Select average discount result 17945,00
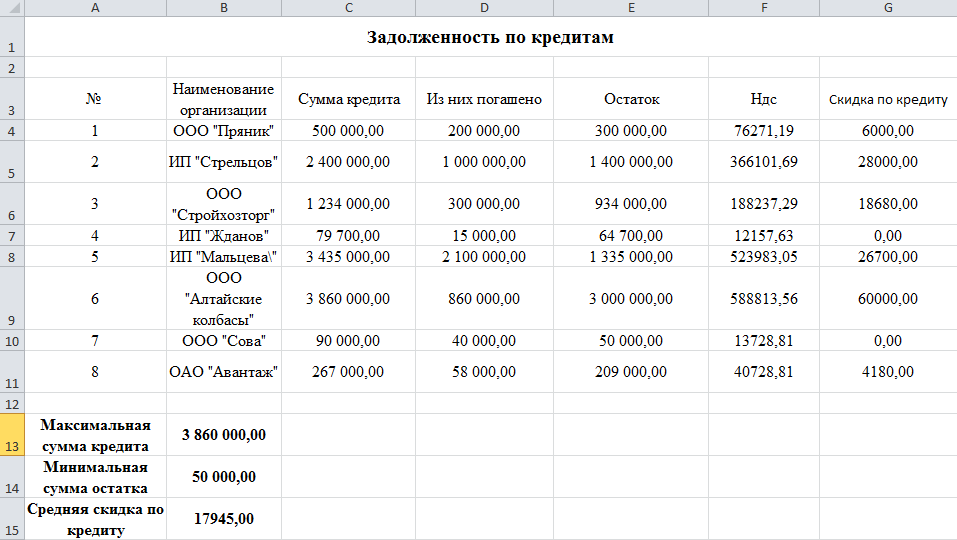The width and height of the screenshot is (957, 540). click(224, 519)
